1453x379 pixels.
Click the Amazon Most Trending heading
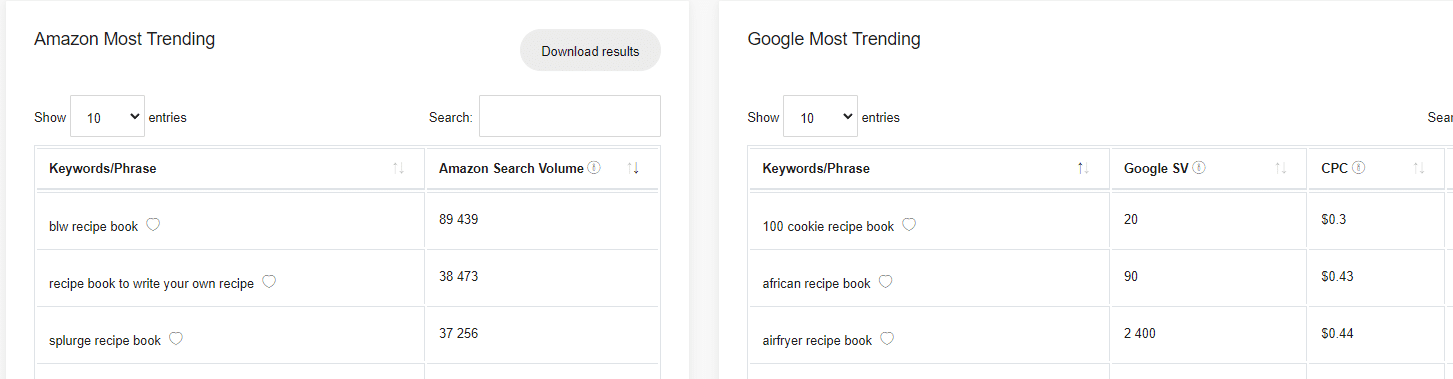tap(125, 39)
